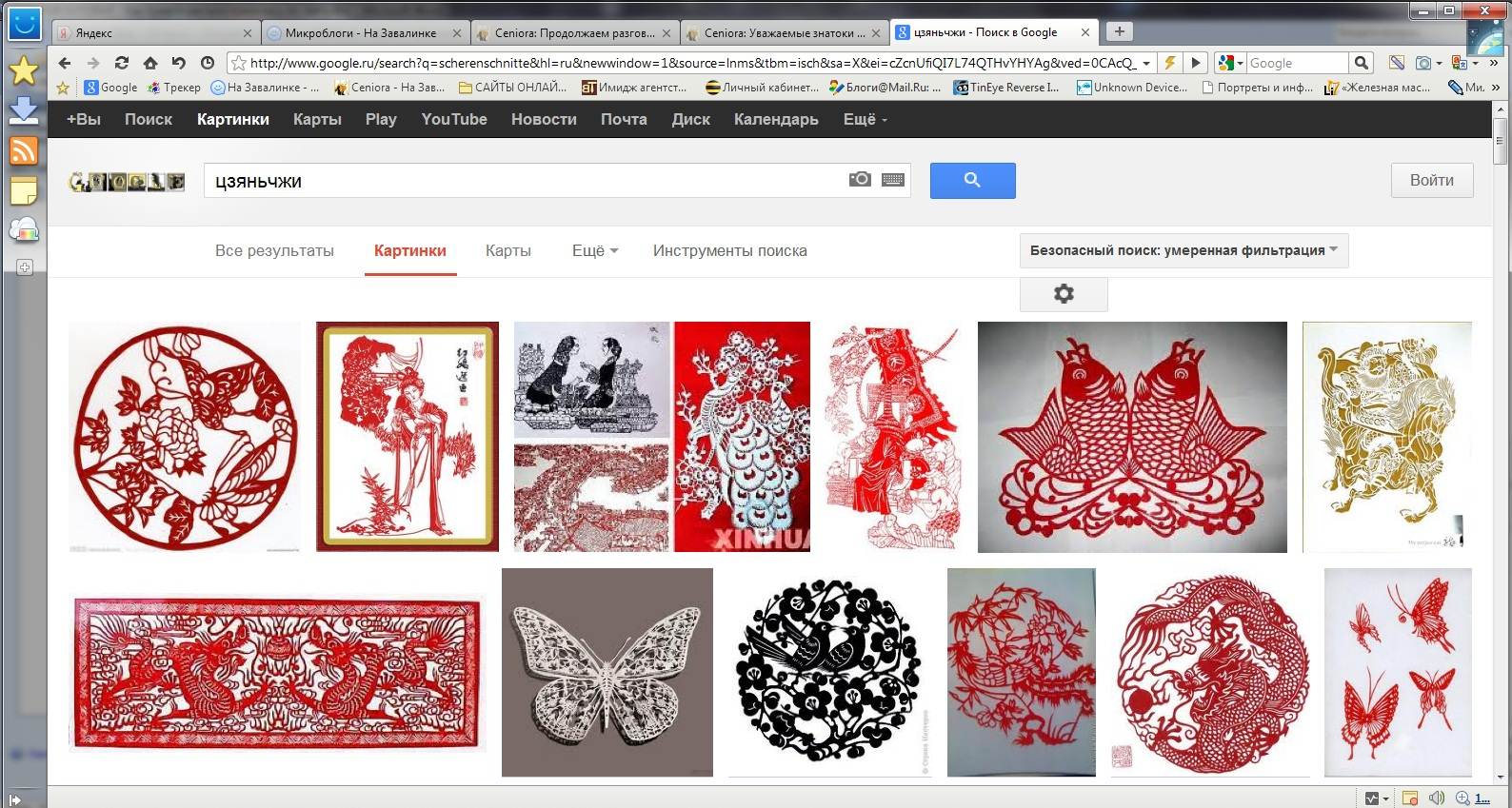Screen dimensions: 1512x808
Task: Open a new tab with plus button
Action: click(1119, 31)
